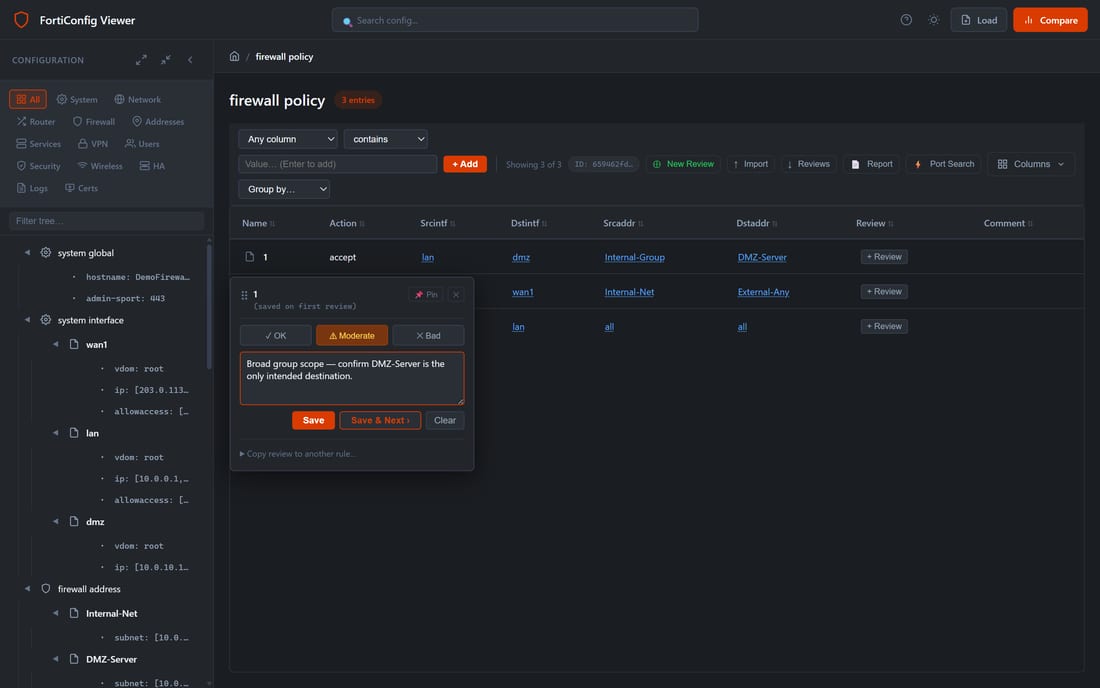Screen dimensions: 1100x688
Task: Select the Addresses category filter
Action: (x=158, y=121)
